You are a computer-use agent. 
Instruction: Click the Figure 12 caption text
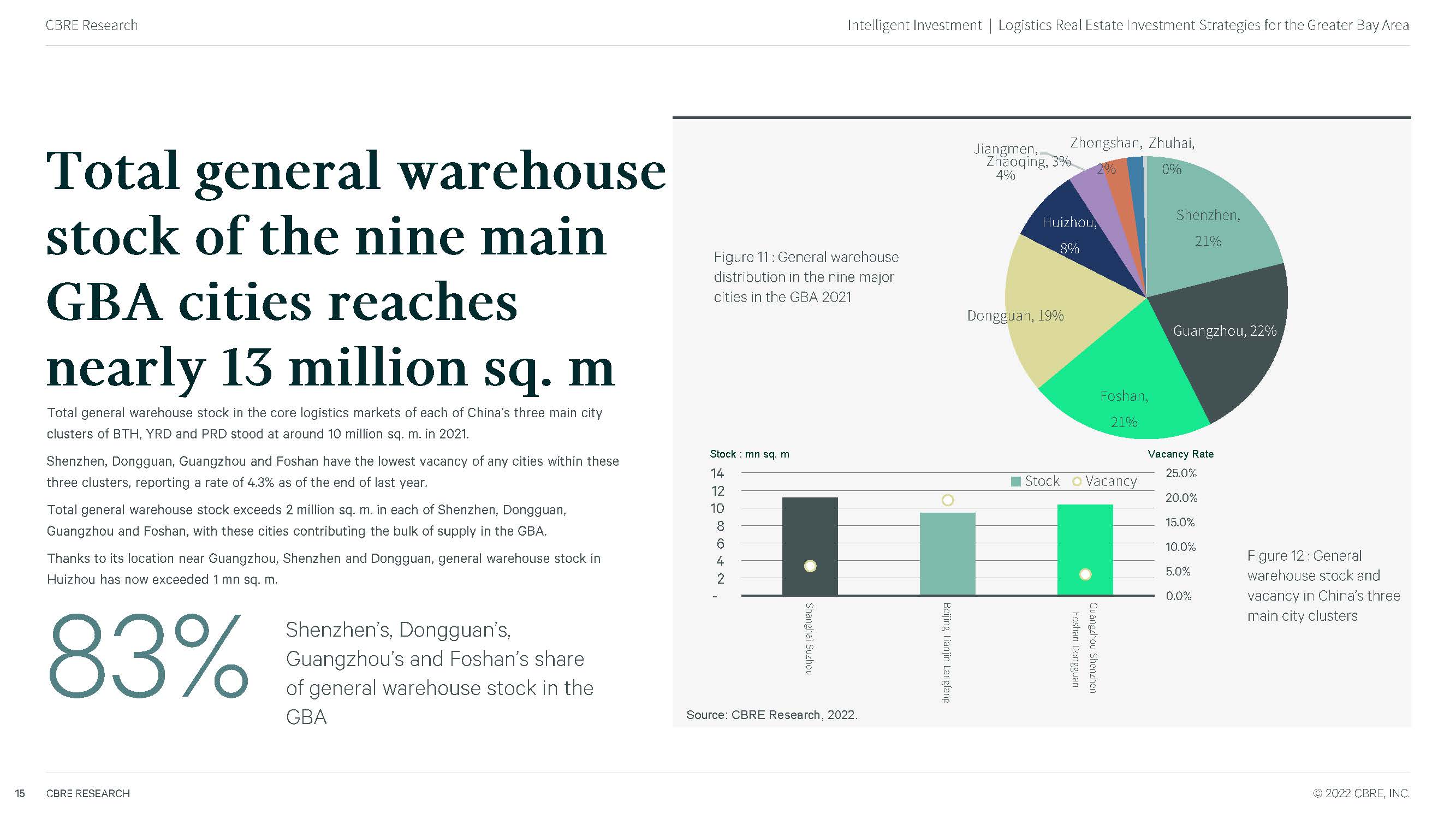pyautogui.click(x=1323, y=585)
